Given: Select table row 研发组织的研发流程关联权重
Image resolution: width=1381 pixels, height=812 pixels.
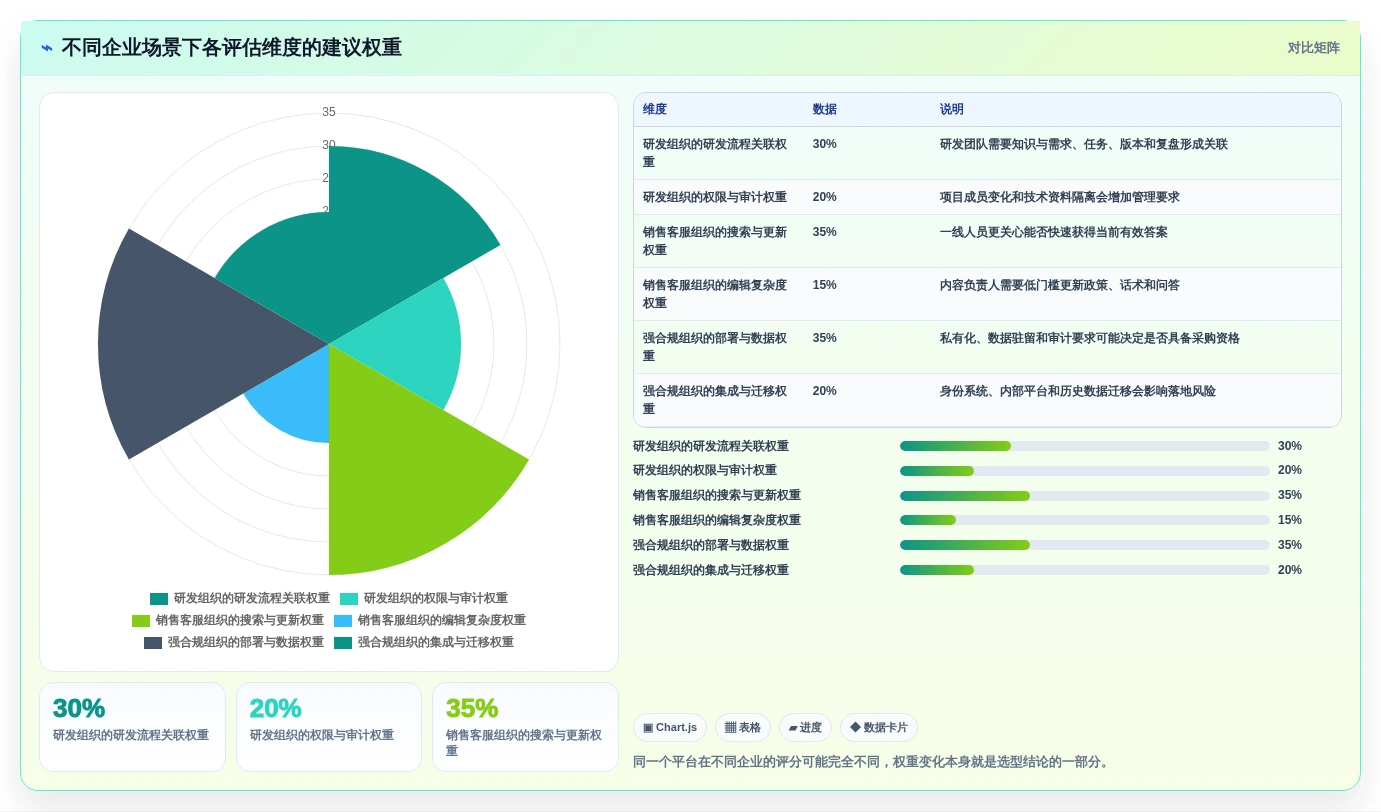Looking at the screenshot, I should pos(987,153).
